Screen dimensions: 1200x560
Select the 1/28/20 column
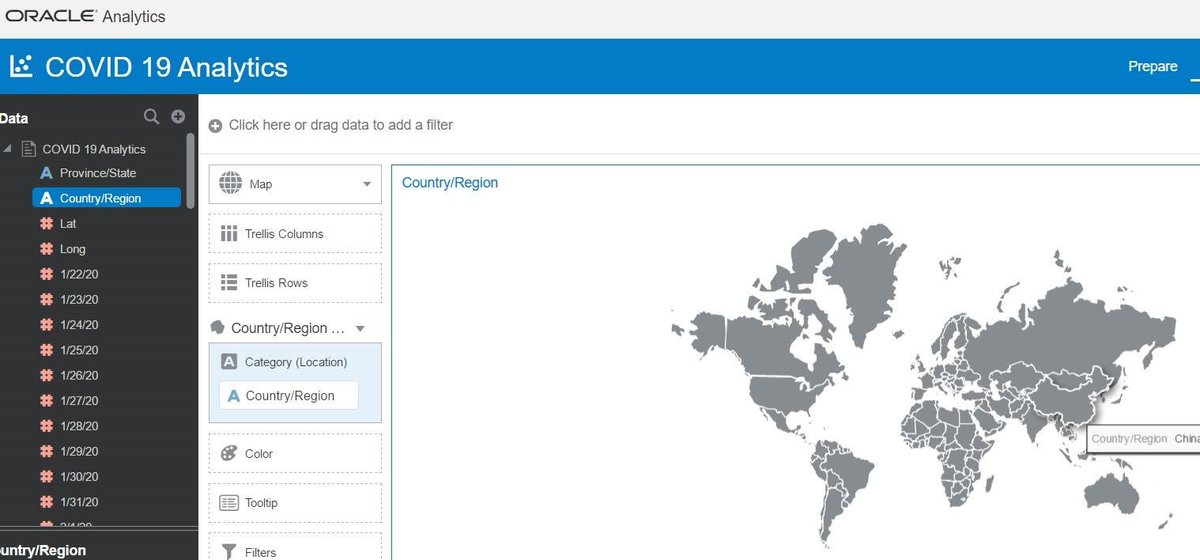(79, 426)
